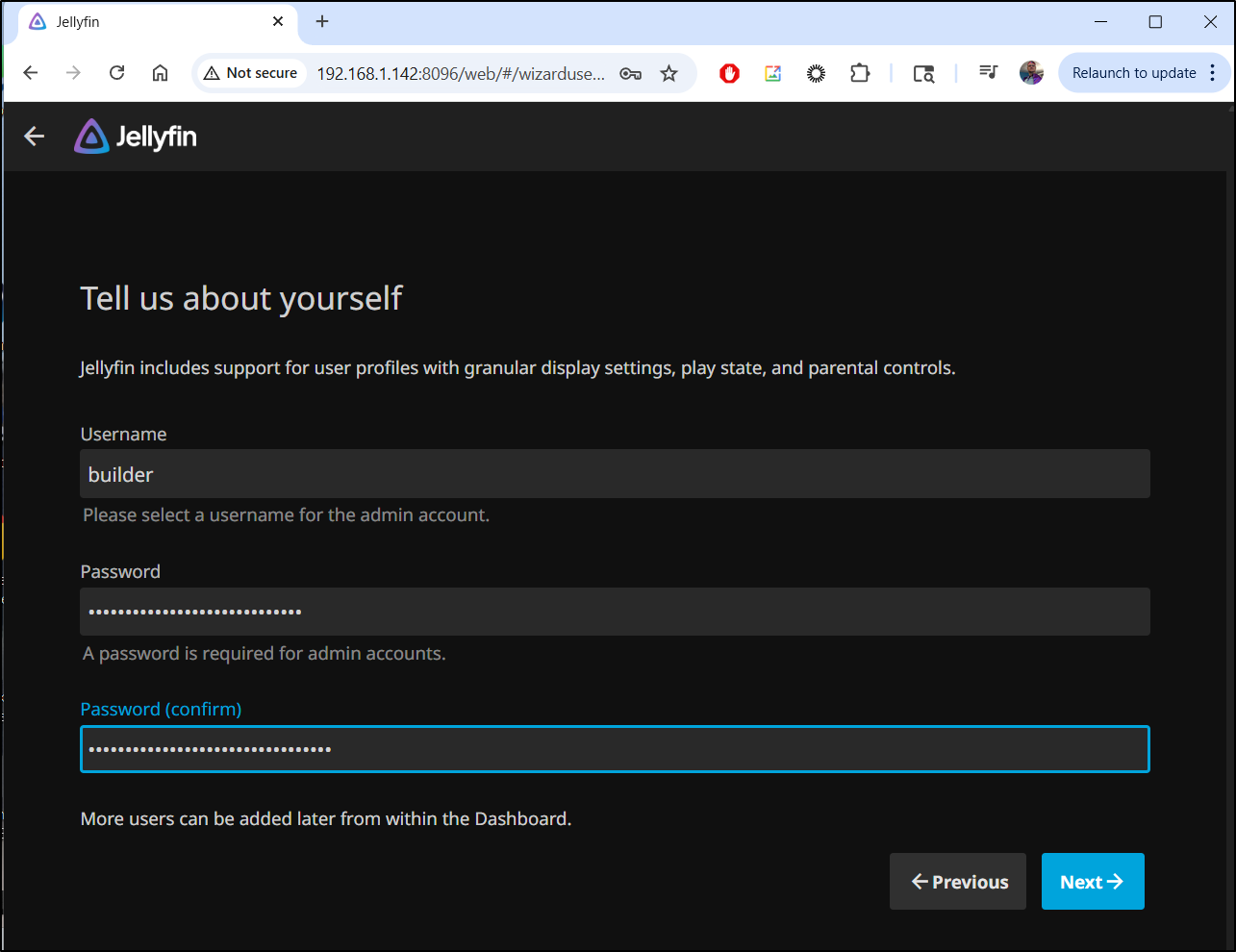
Task: Minimize the browser window
Action: point(1101,21)
